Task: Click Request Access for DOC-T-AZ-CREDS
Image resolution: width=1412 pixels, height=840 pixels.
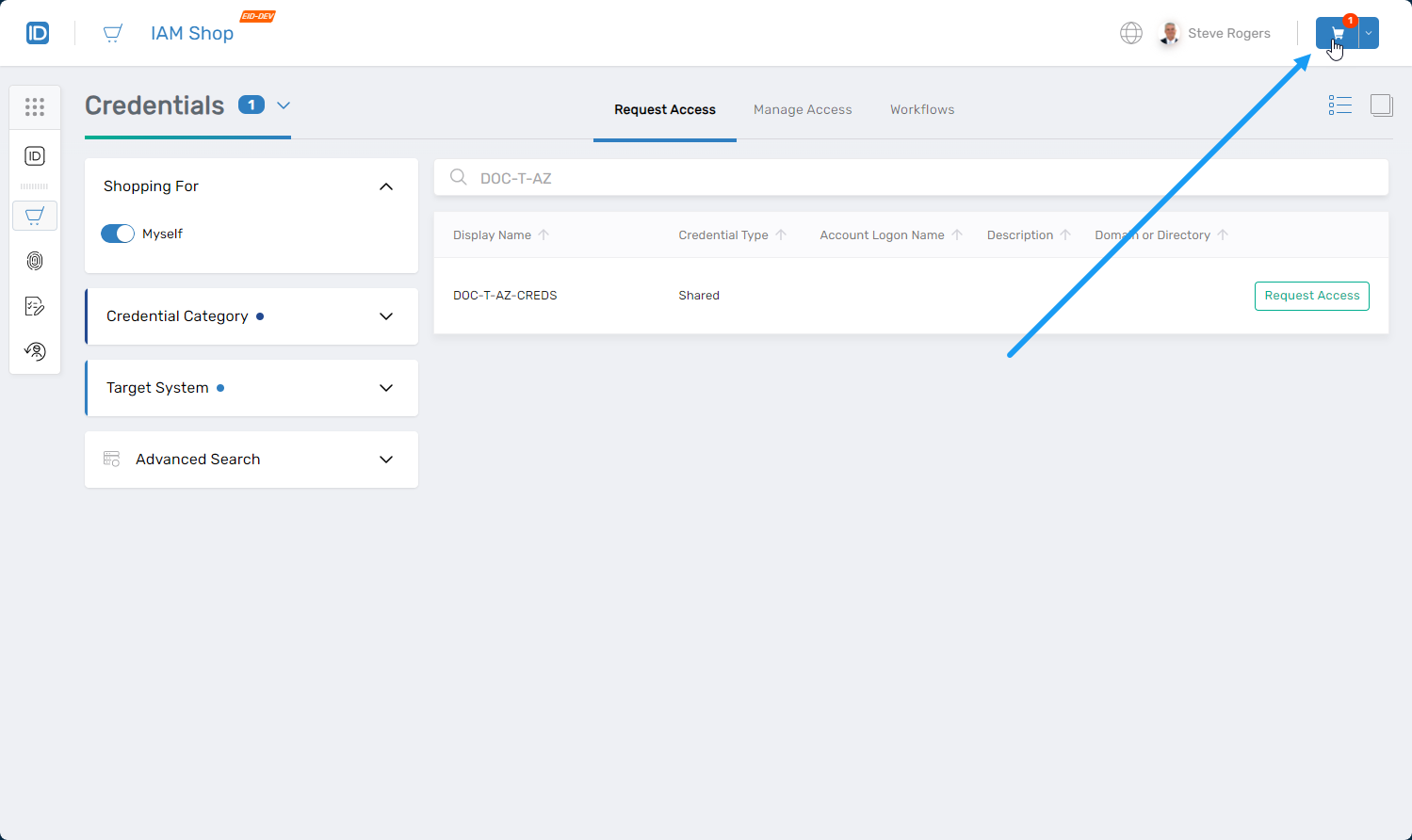Action: (x=1311, y=296)
